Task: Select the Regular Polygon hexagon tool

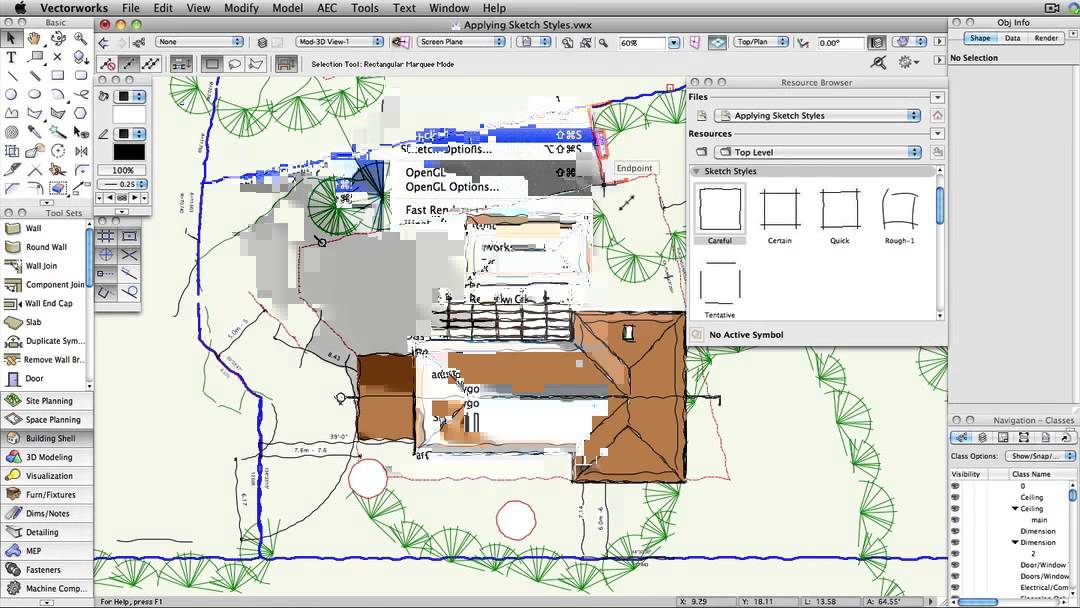Action: [x=81, y=113]
